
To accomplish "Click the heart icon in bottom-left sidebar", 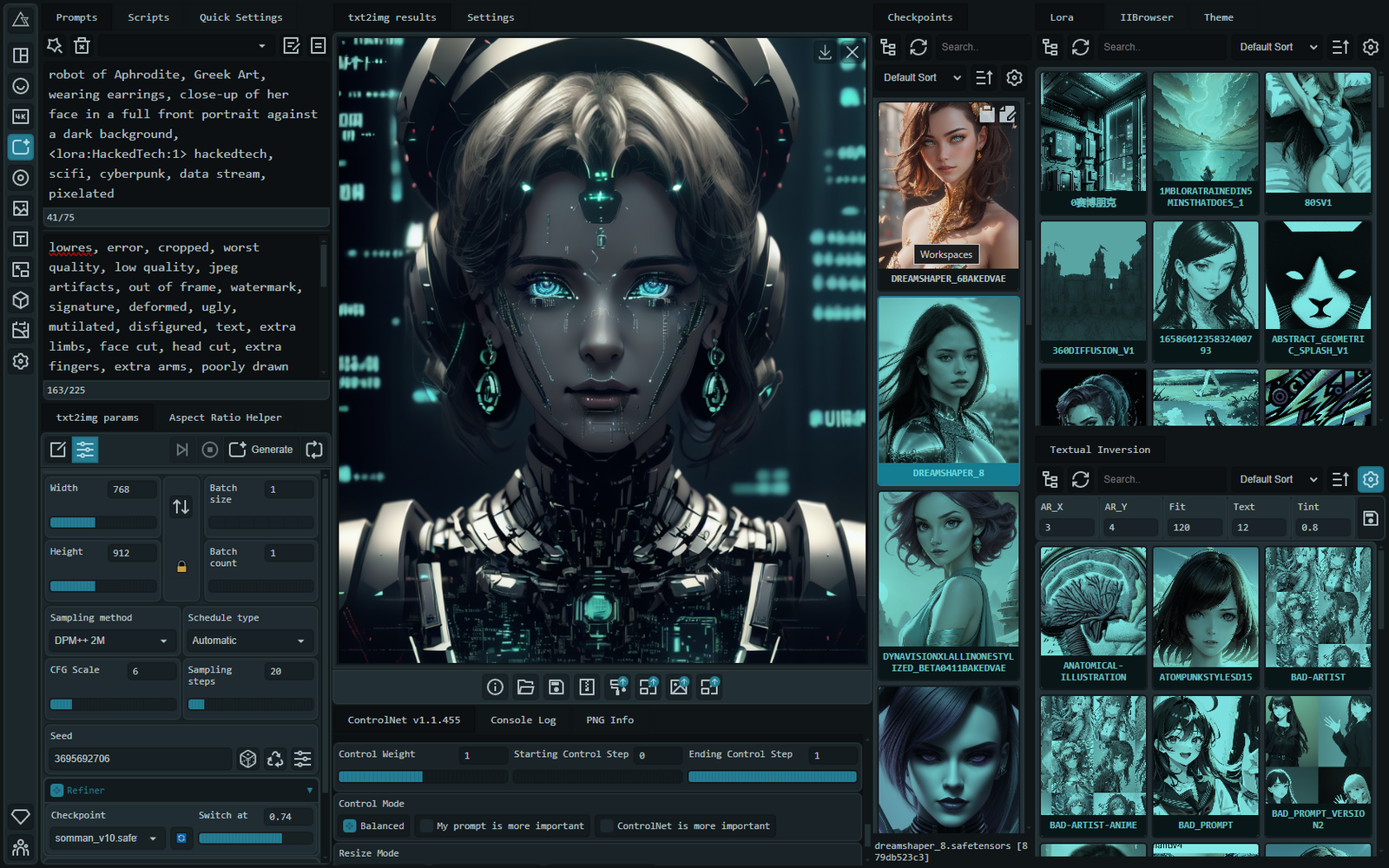I will tap(21, 816).
